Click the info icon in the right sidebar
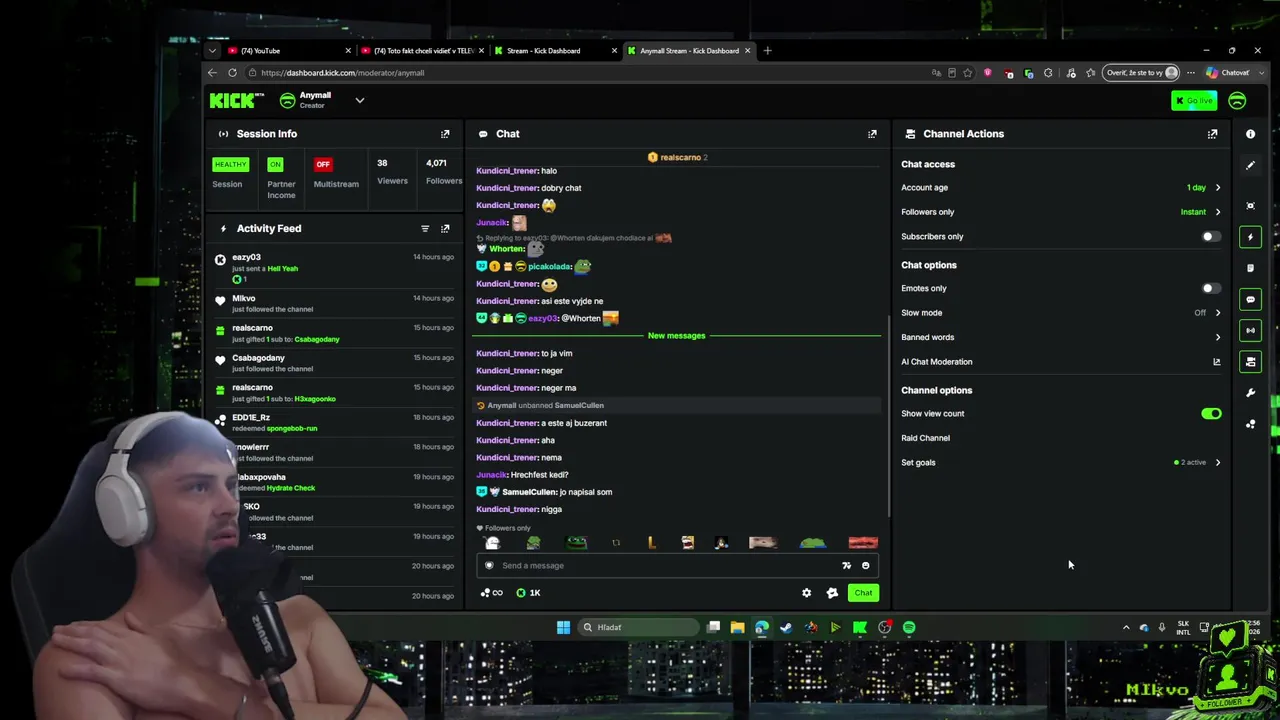This screenshot has height=720, width=1280. (1250, 134)
